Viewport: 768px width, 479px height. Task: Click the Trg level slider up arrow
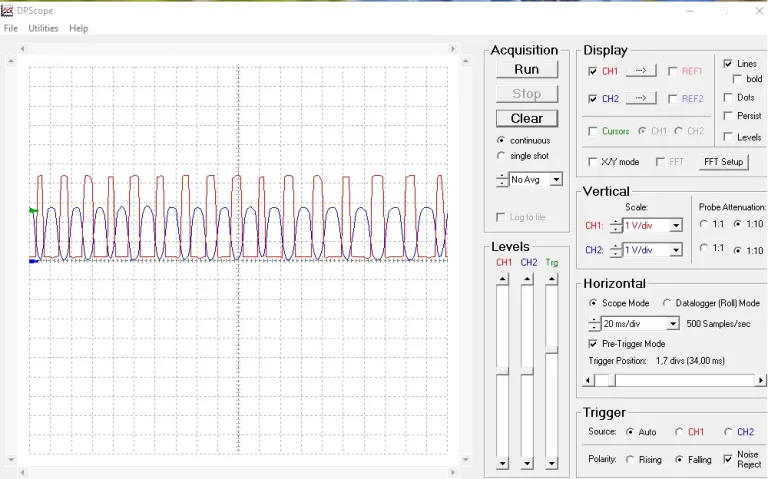(552, 279)
